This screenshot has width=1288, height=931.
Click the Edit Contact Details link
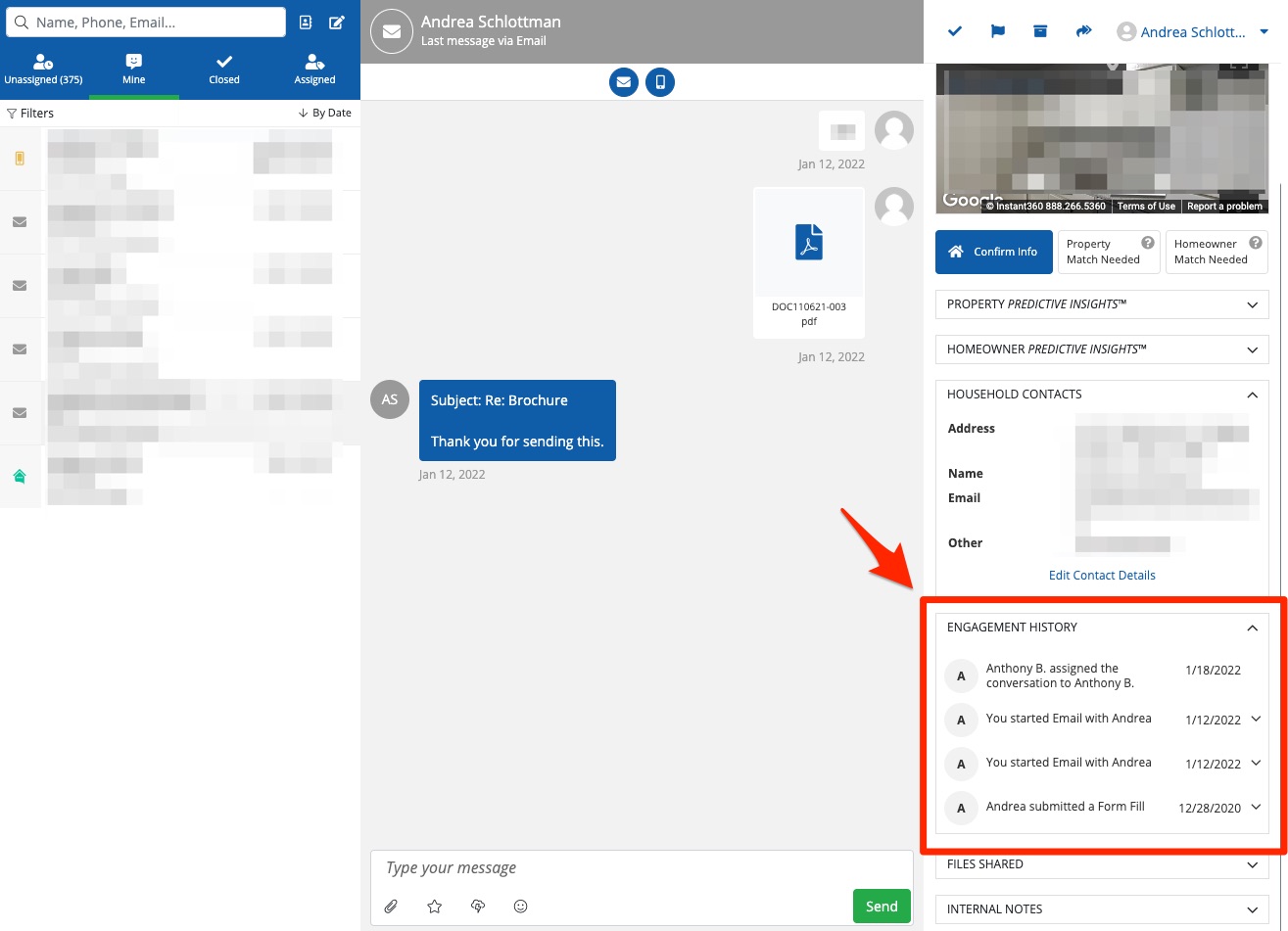coord(1102,576)
